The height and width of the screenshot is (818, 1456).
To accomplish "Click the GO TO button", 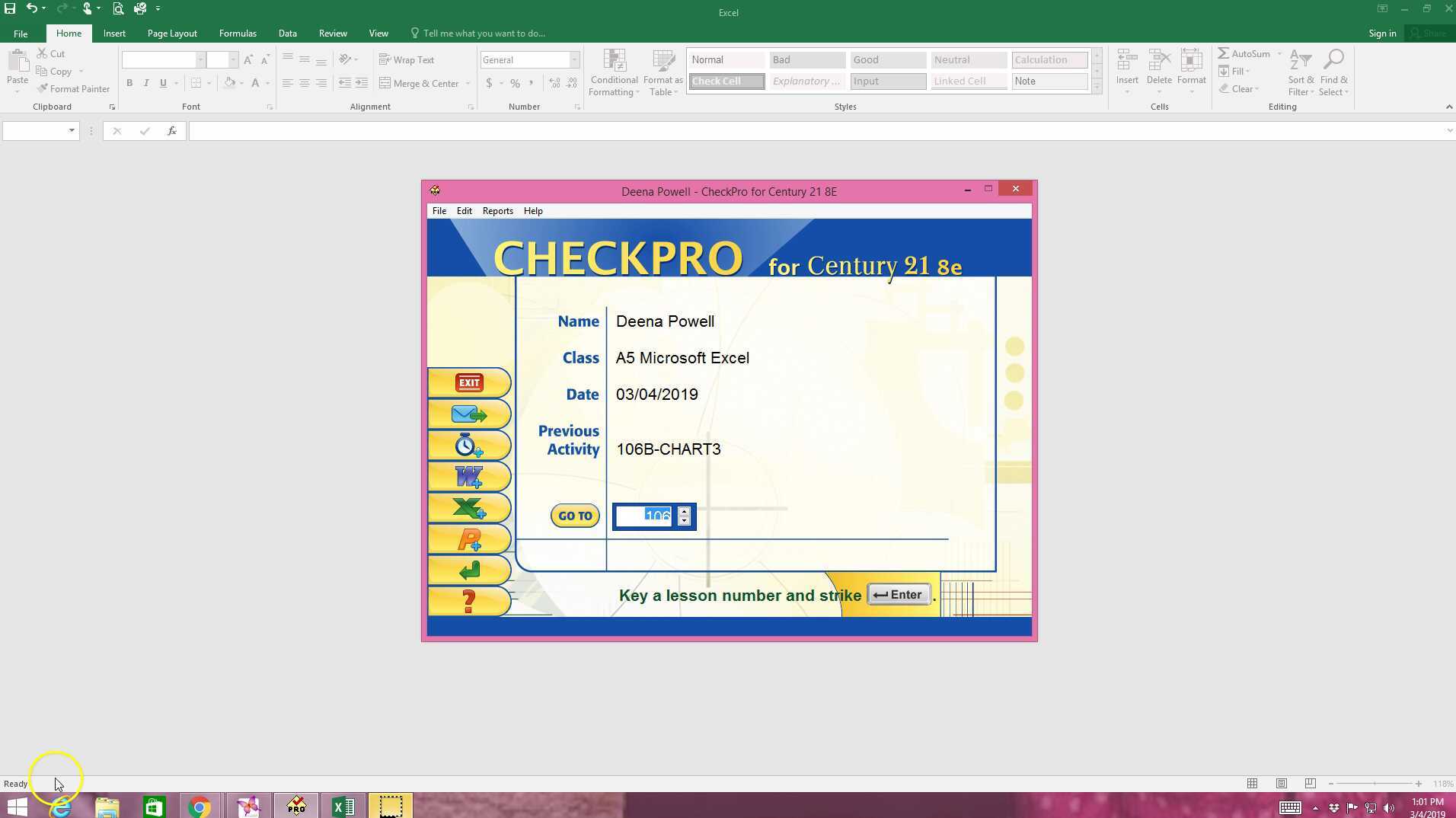I will 574,516.
